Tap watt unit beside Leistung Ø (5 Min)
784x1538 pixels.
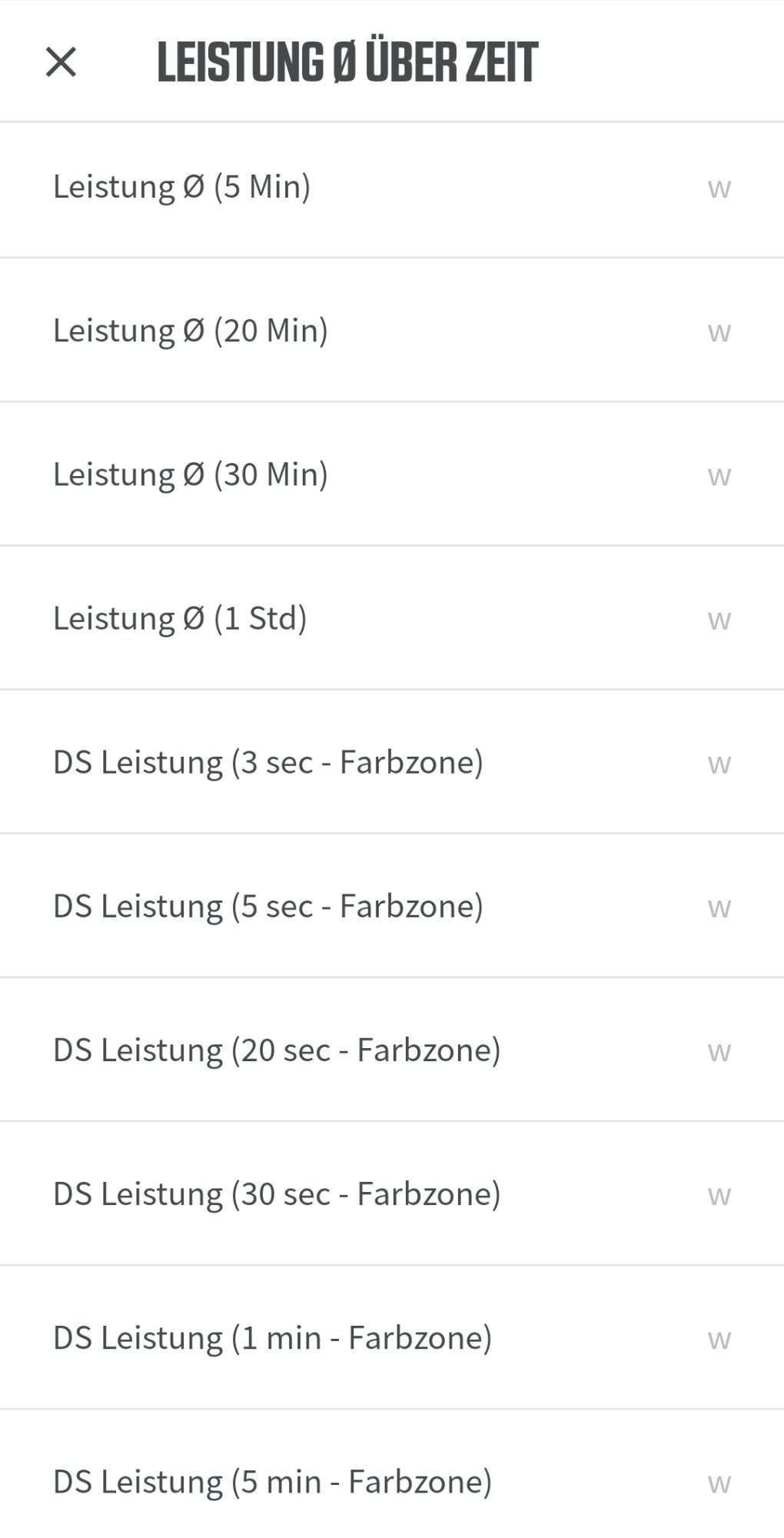click(x=719, y=188)
